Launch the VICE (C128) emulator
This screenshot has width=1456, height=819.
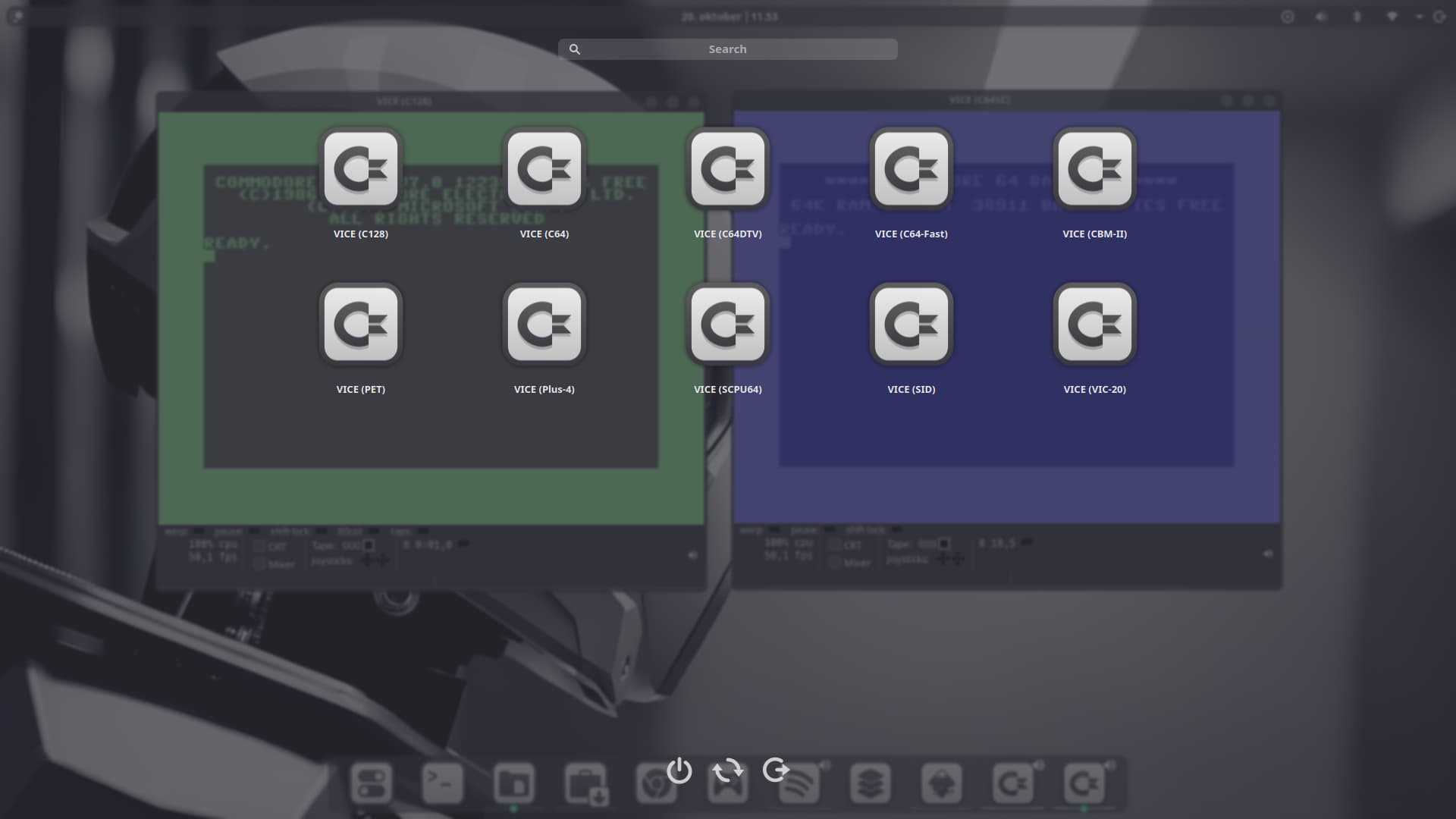tap(361, 169)
